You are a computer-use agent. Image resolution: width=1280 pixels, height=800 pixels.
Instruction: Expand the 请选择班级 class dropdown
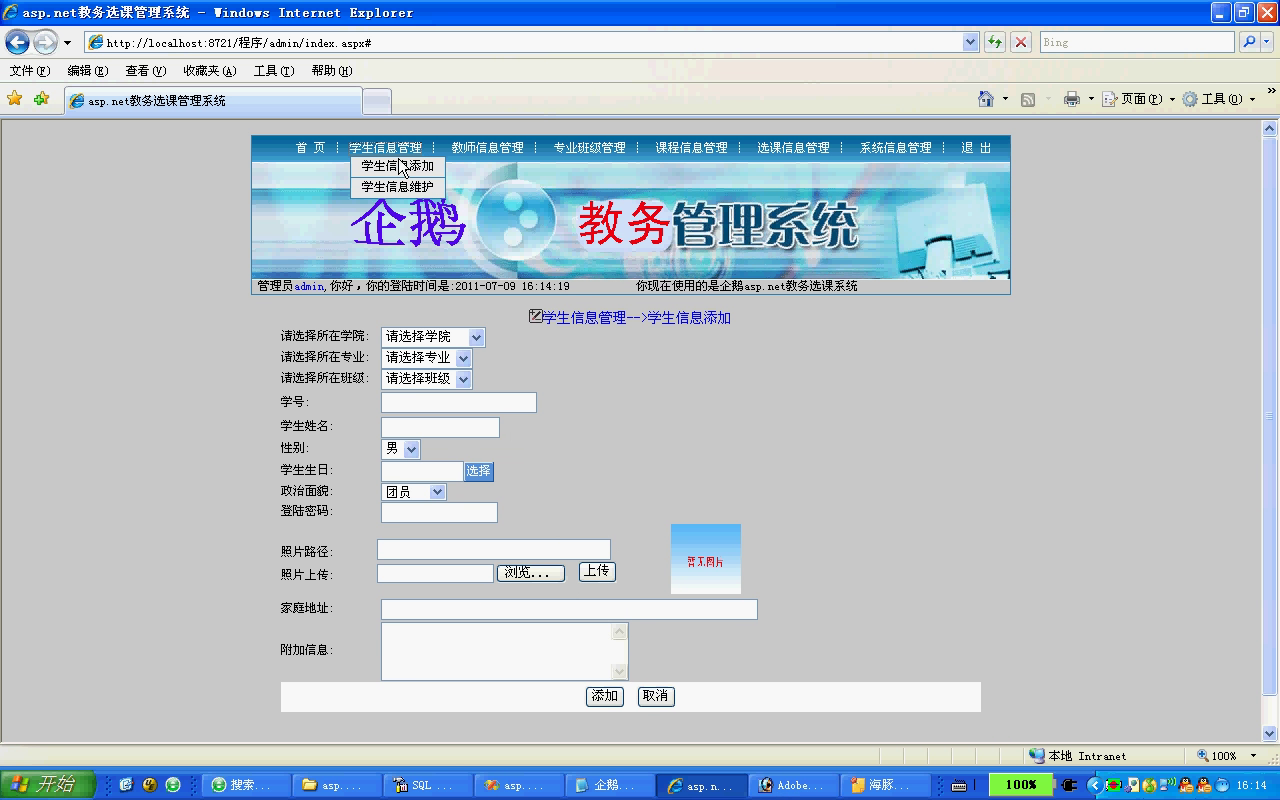463,379
